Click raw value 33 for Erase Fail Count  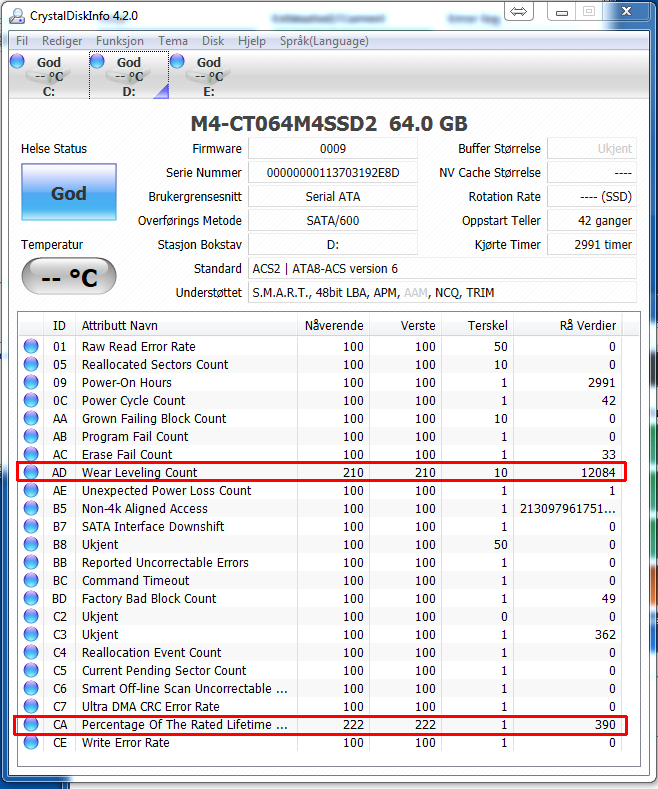(x=609, y=454)
